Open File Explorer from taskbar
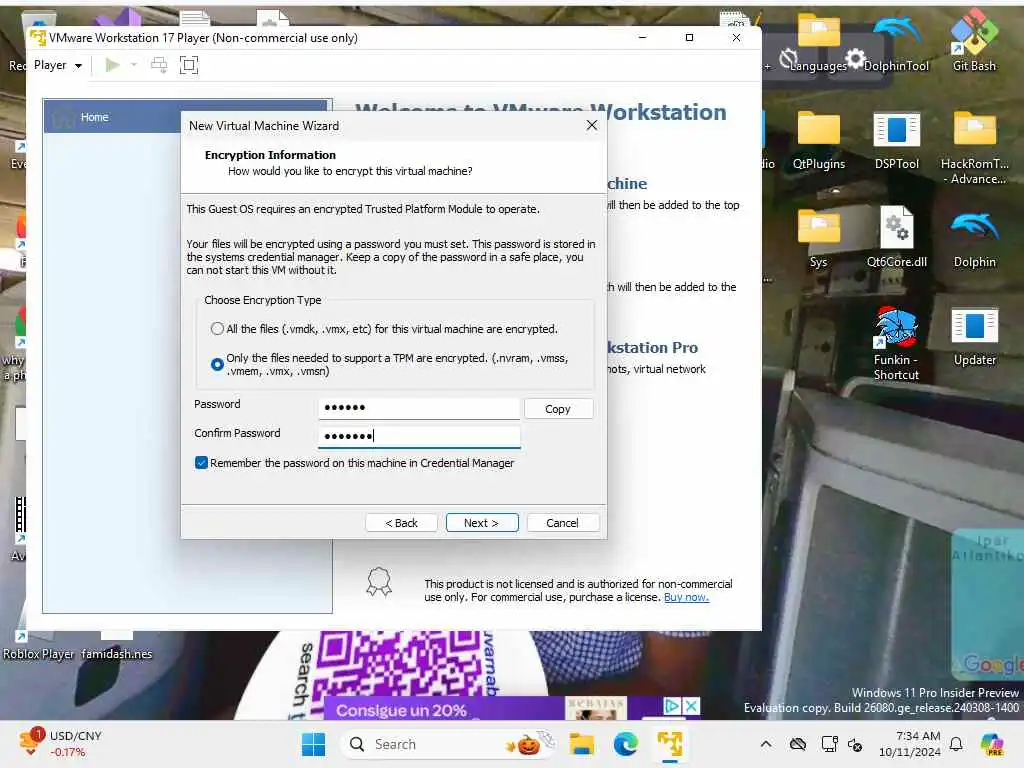Image resolution: width=1024 pixels, height=768 pixels. click(x=581, y=744)
